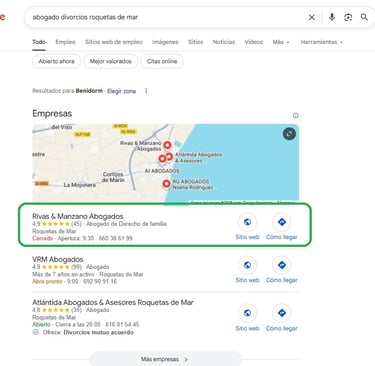Click the magnifying glass search icon
The height and width of the screenshot is (366, 375).
pos(364,17)
